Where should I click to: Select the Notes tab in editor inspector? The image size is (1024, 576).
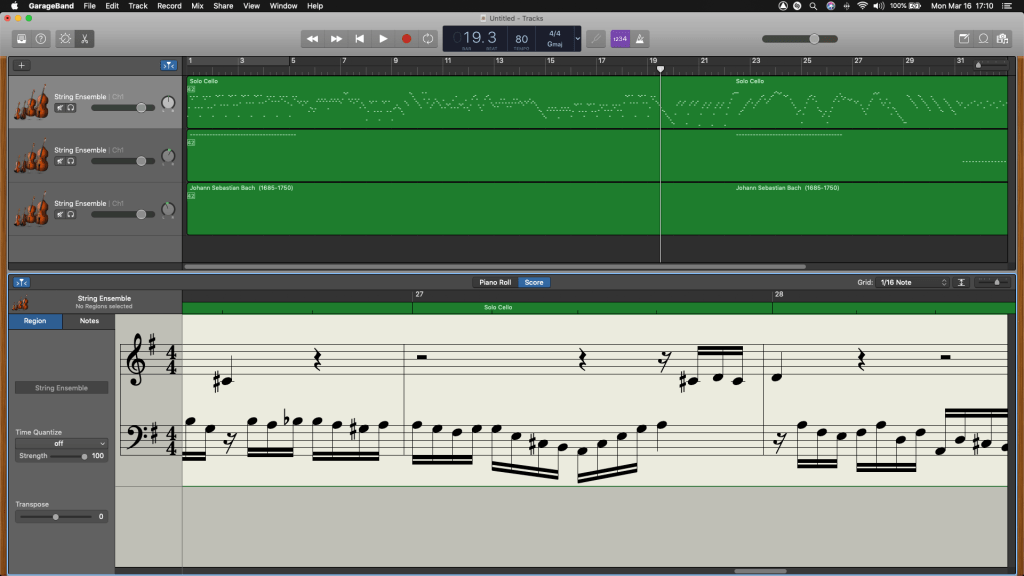pos(89,321)
